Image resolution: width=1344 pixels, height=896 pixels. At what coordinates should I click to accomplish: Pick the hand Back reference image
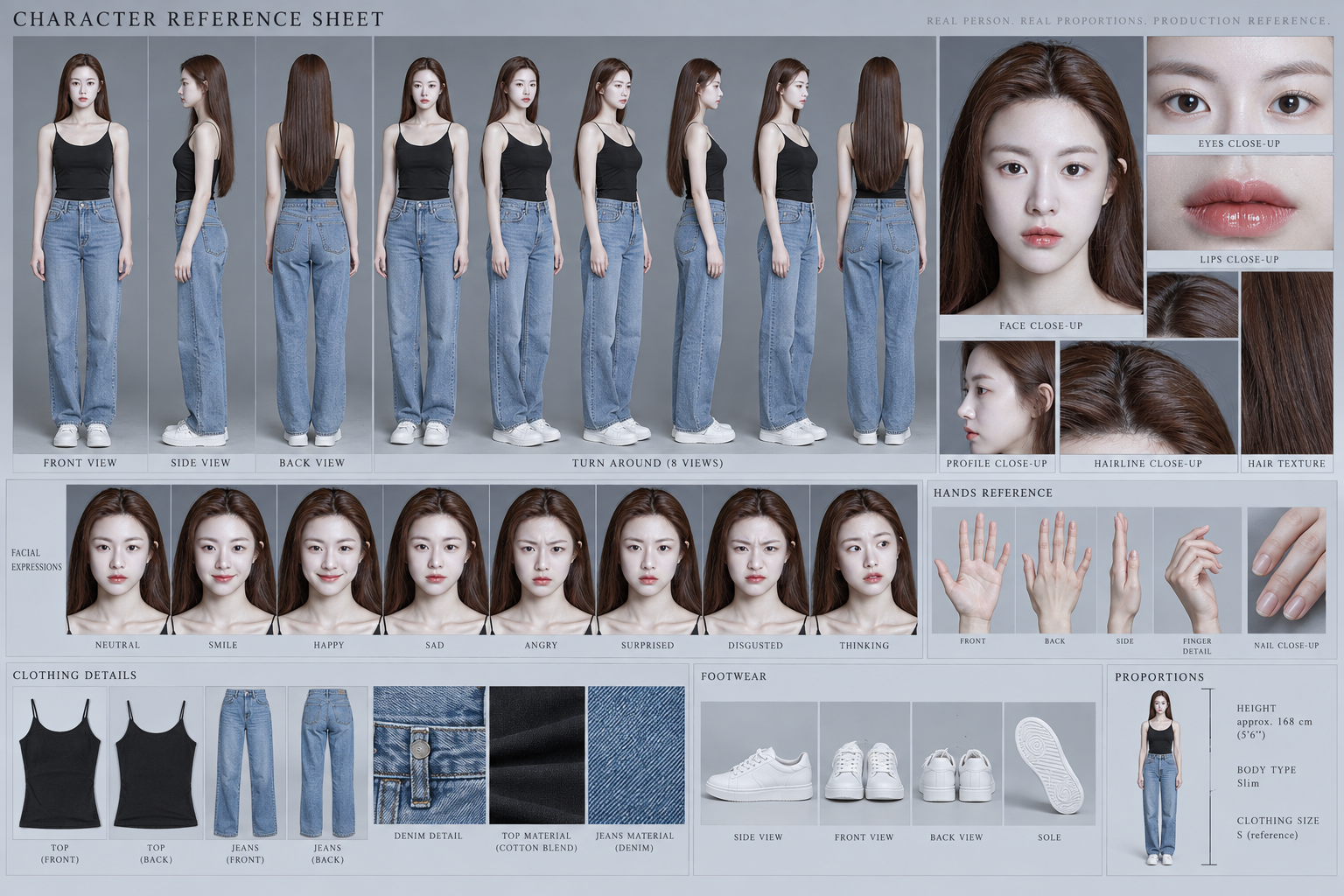[x=1056, y=570]
